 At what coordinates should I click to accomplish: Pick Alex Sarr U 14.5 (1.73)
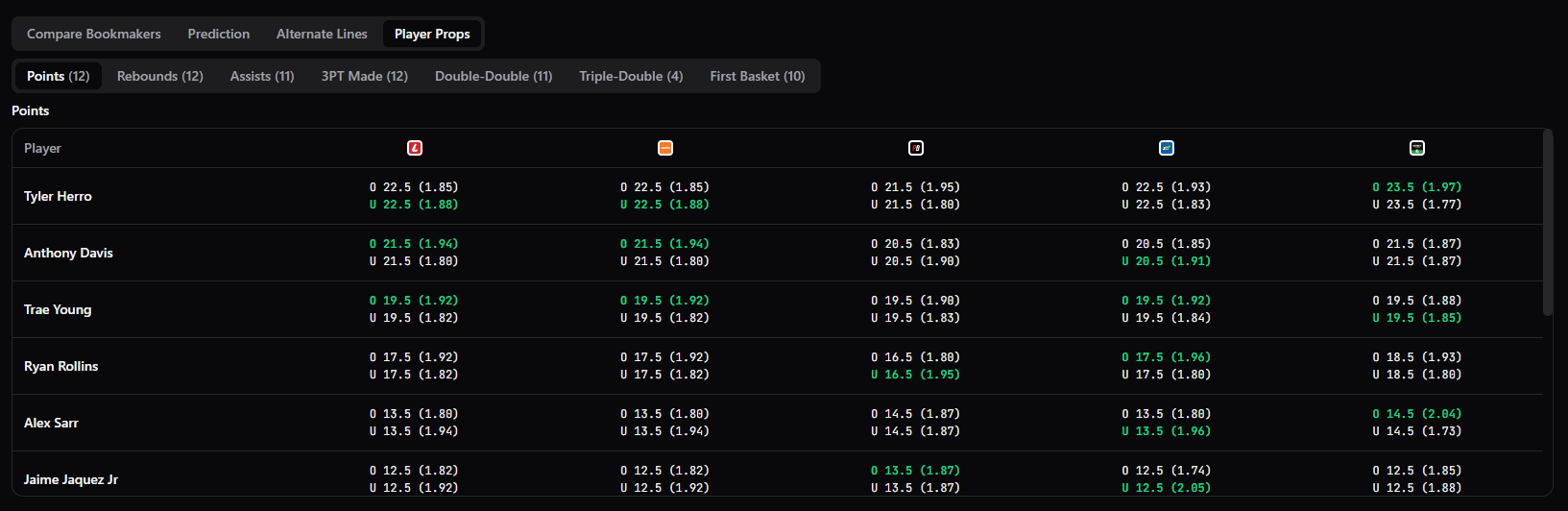[1417, 431]
